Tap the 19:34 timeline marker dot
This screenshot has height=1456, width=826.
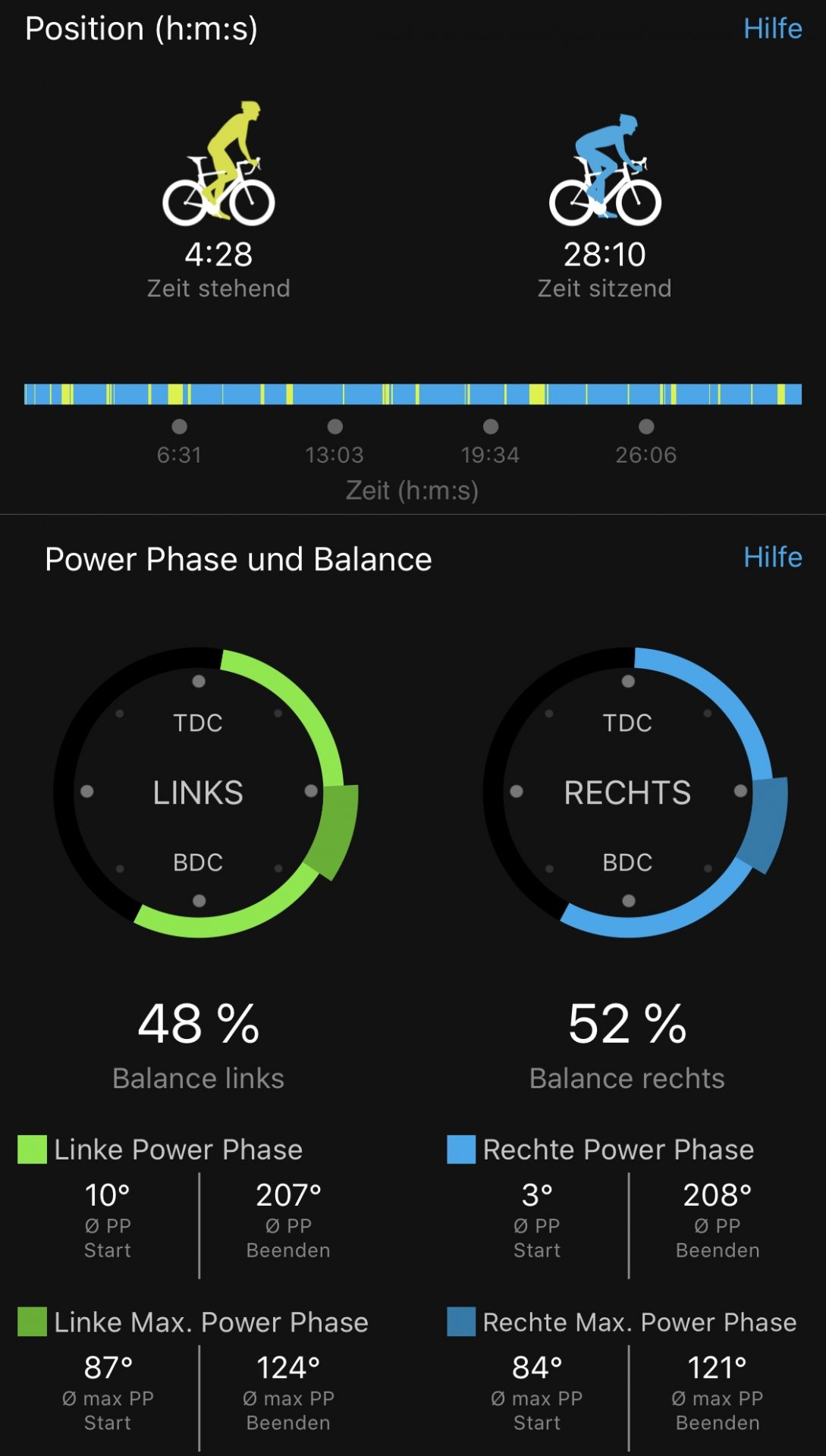pyautogui.click(x=491, y=427)
